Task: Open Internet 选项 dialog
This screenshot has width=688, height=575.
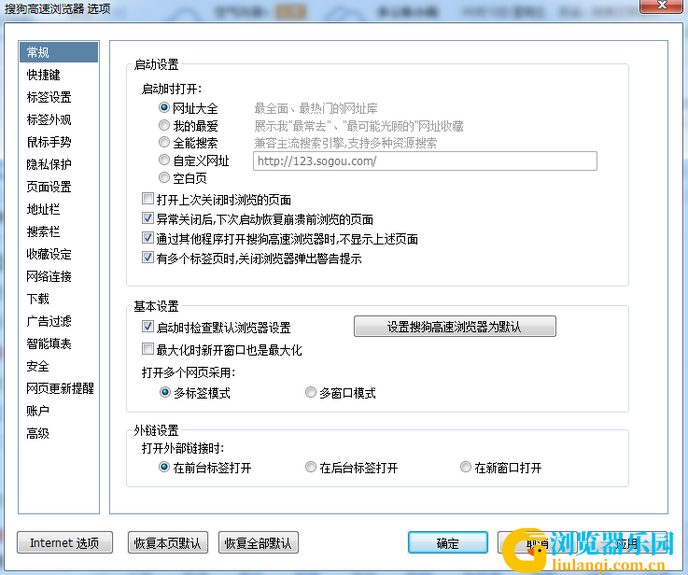Action: [64, 543]
